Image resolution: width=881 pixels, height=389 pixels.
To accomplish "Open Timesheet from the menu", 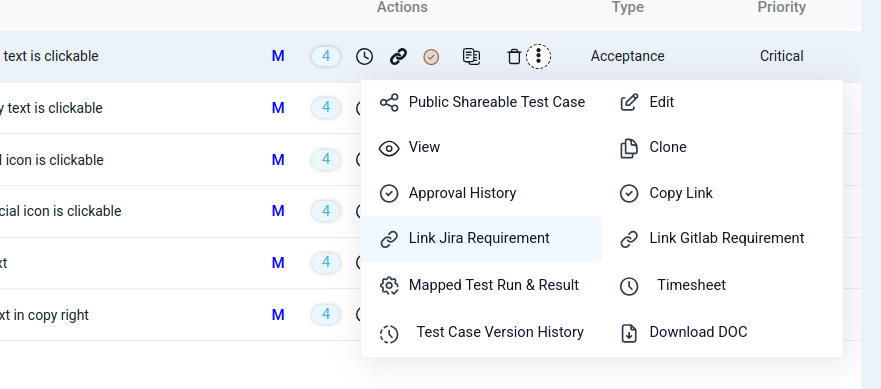I will point(723,286).
